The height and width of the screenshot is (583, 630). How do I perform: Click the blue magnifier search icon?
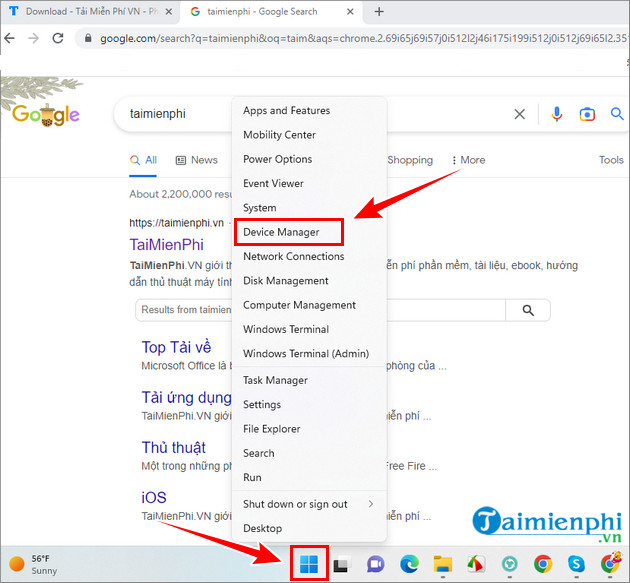point(617,114)
